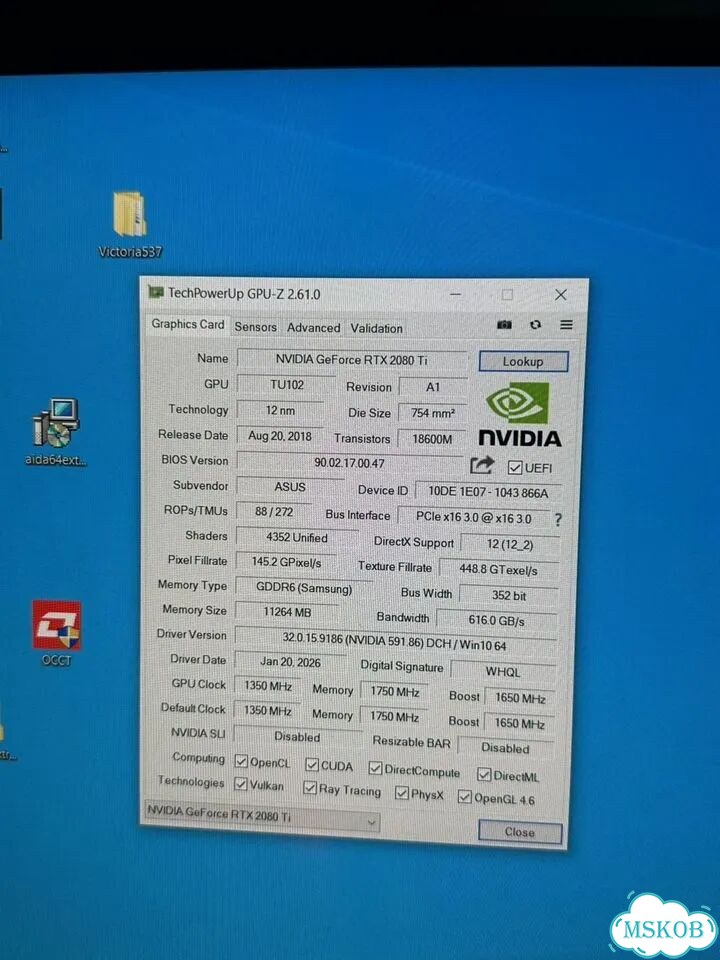Toggle the UEFI checkbox
This screenshot has width=720, height=960.
pyautogui.click(x=515, y=468)
